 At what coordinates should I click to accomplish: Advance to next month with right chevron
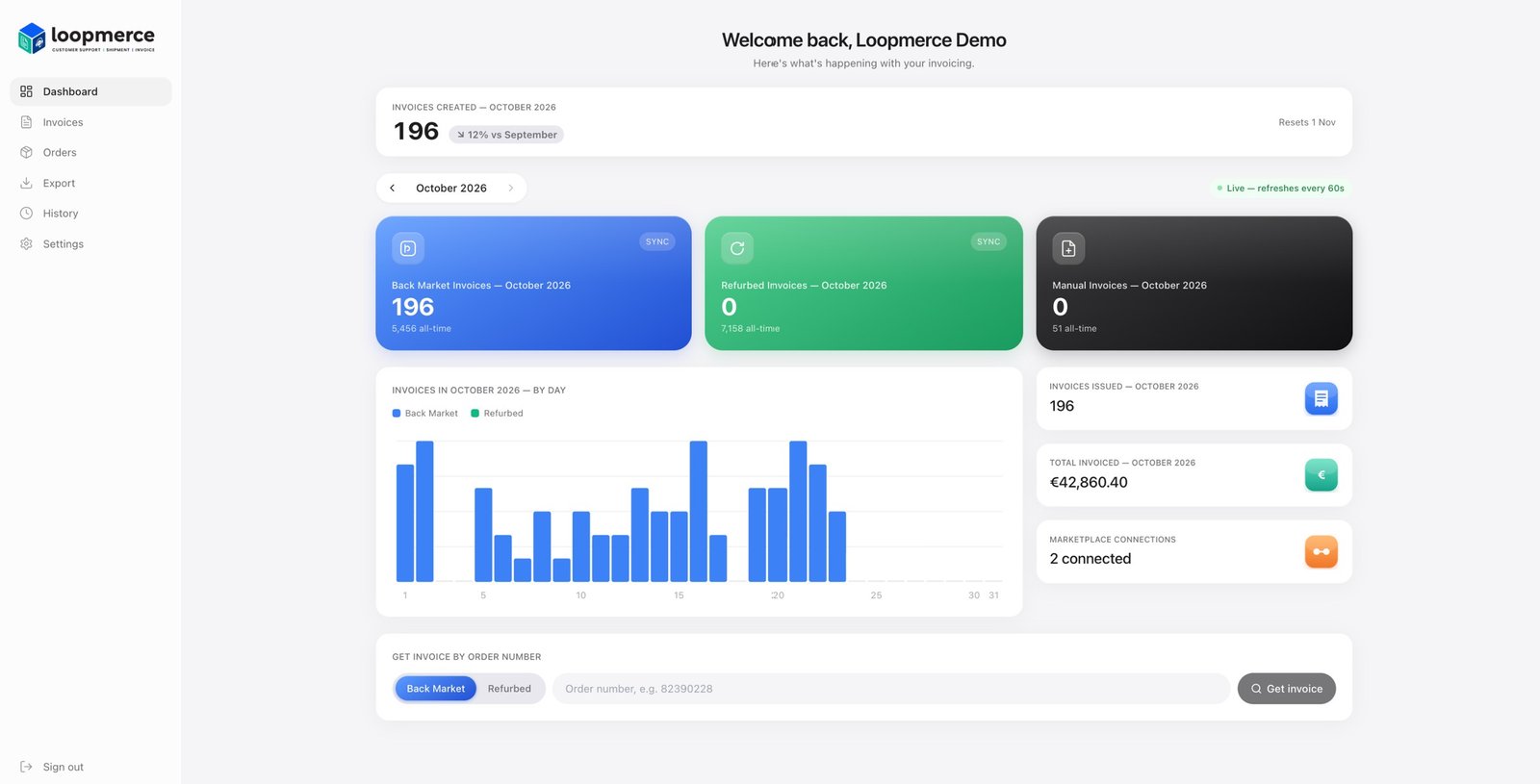pos(511,189)
